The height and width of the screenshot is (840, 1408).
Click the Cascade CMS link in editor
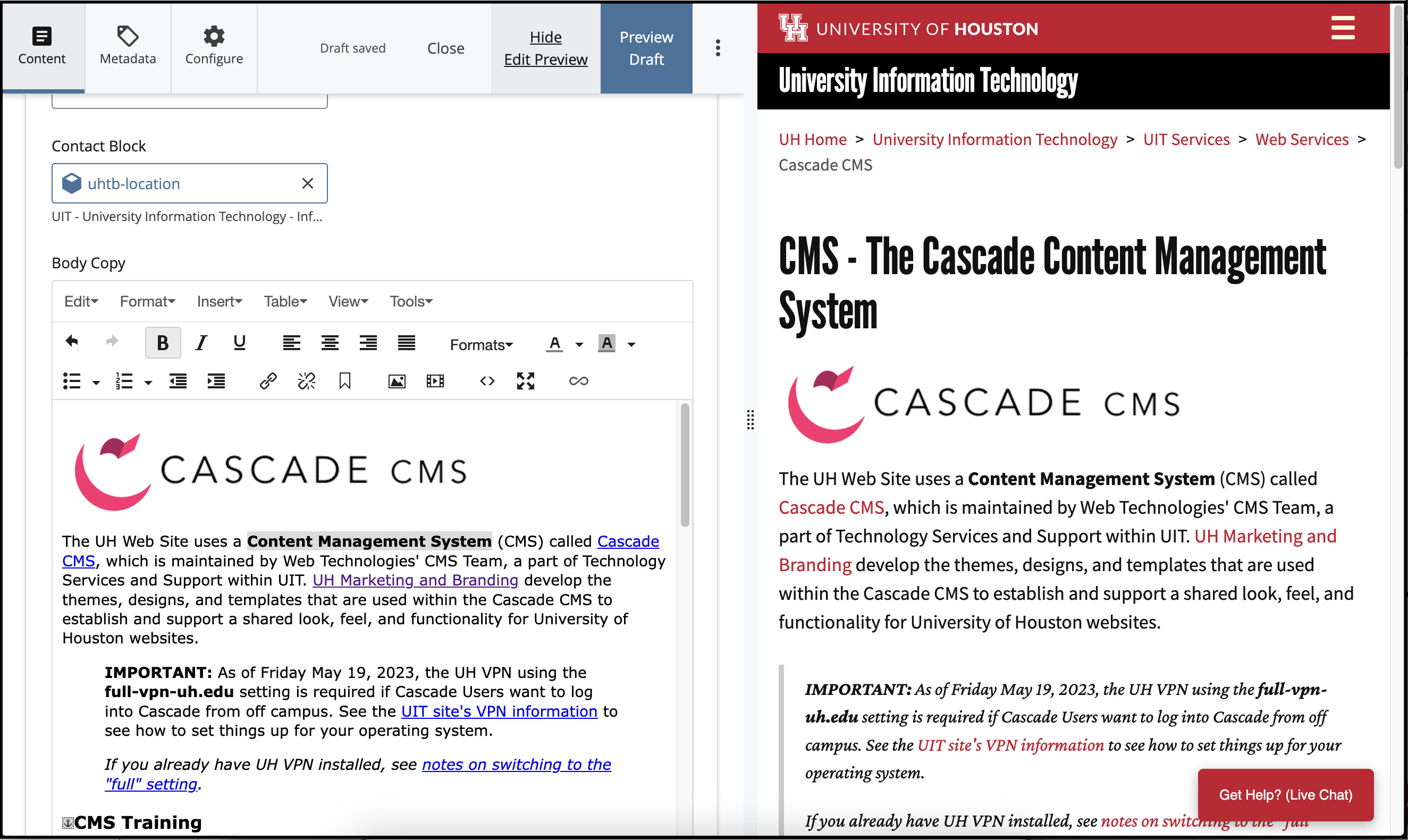click(x=628, y=541)
